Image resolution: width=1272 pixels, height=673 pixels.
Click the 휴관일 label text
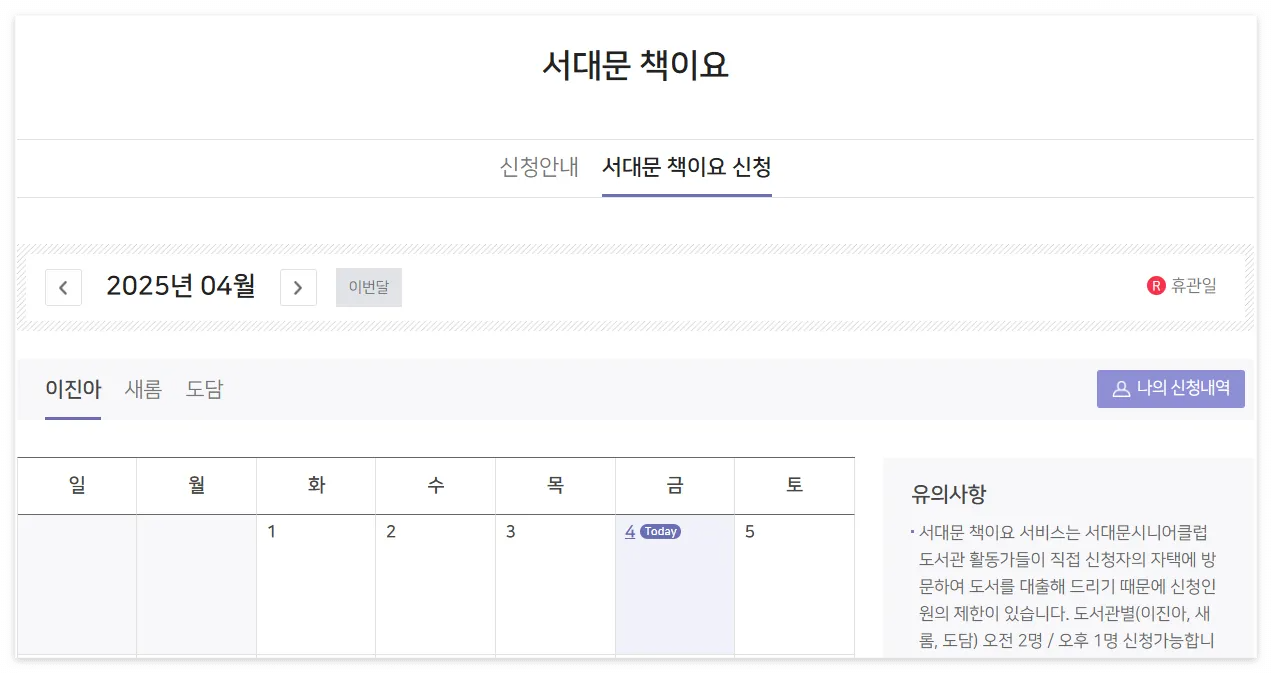point(1191,285)
